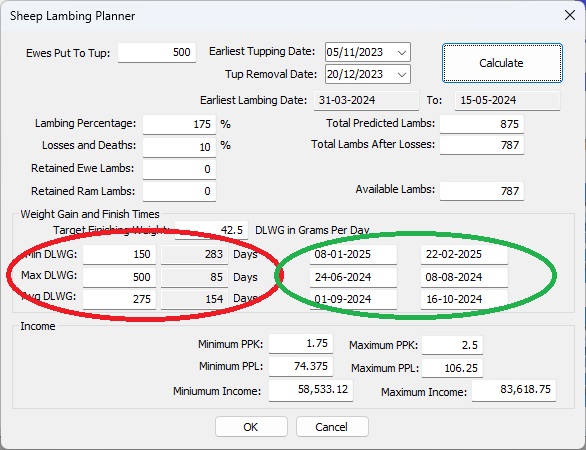The width and height of the screenshot is (586, 450).
Task: Click the Available Lambs field
Action: pos(482,191)
